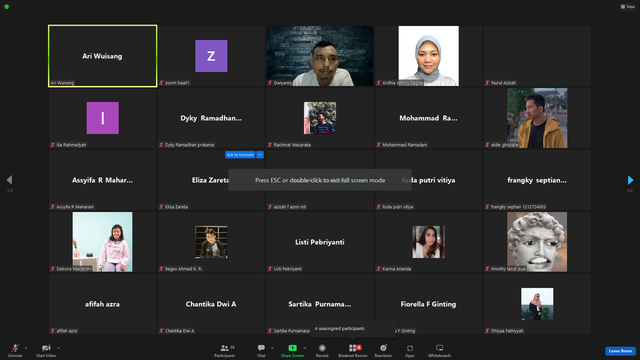The width and height of the screenshot is (640, 360).
Task: Unmute the microphone in the toolbar
Action: pyautogui.click(x=15, y=350)
